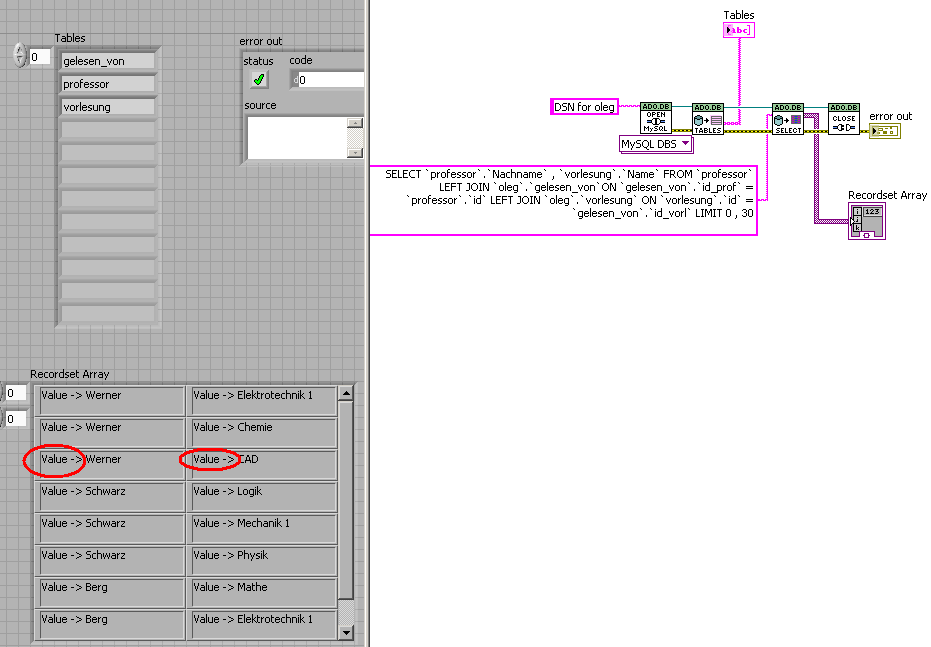This screenshot has height=647, width=931.
Task: Select cell Value -> Elektrotechnik 1 in first row
Action: (x=262, y=400)
